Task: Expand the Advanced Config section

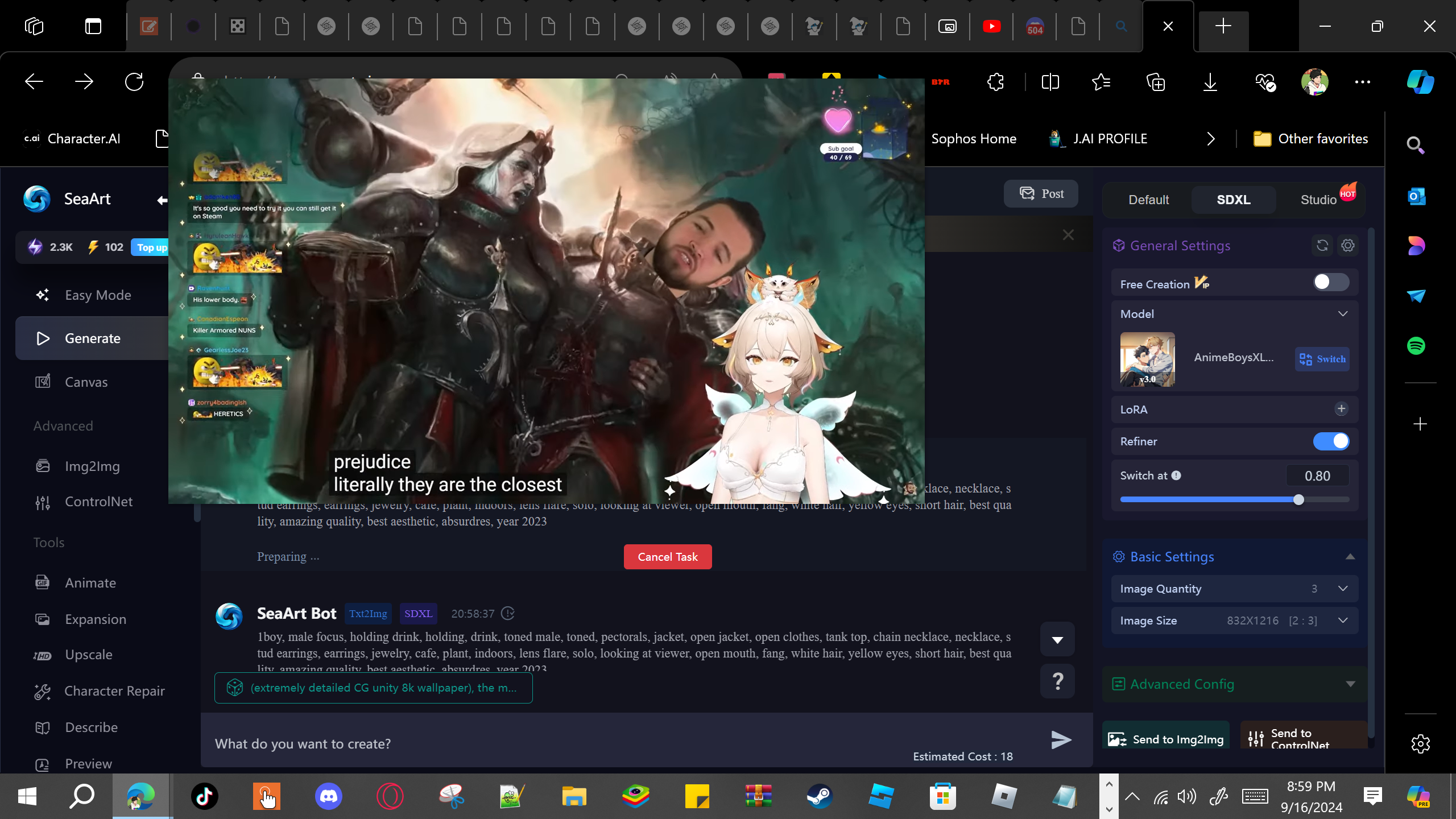Action: click(1235, 684)
